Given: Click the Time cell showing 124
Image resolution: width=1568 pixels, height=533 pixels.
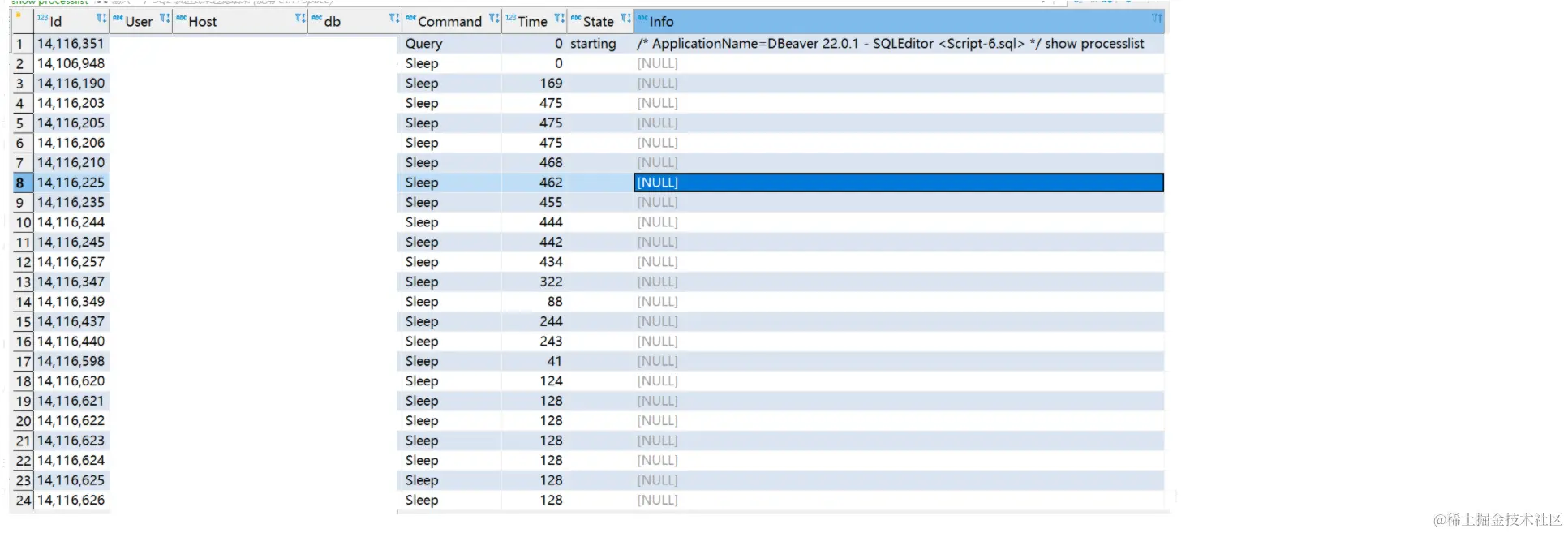Looking at the screenshot, I should (535, 381).
